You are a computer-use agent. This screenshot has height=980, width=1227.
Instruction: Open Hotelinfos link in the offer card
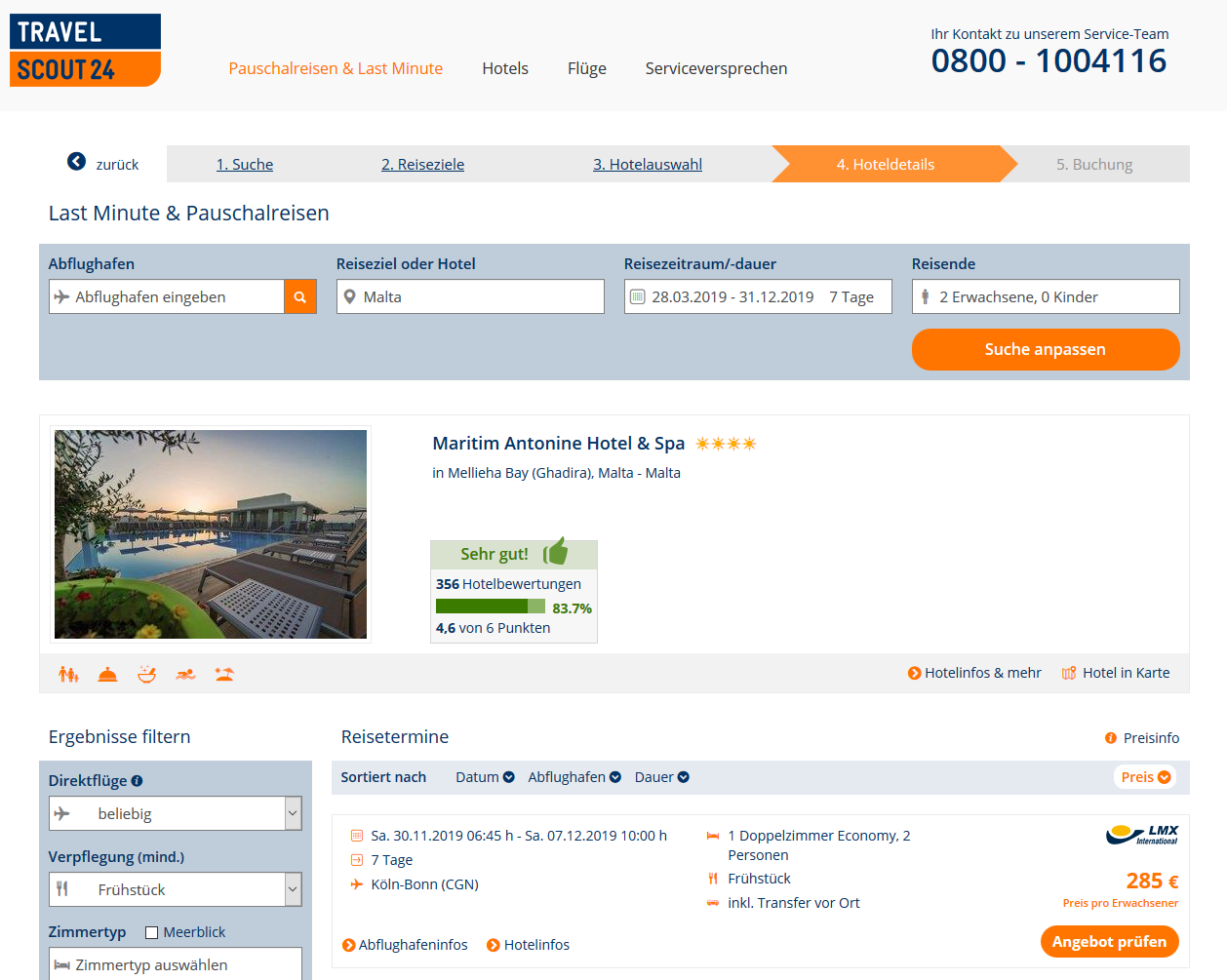528,945
